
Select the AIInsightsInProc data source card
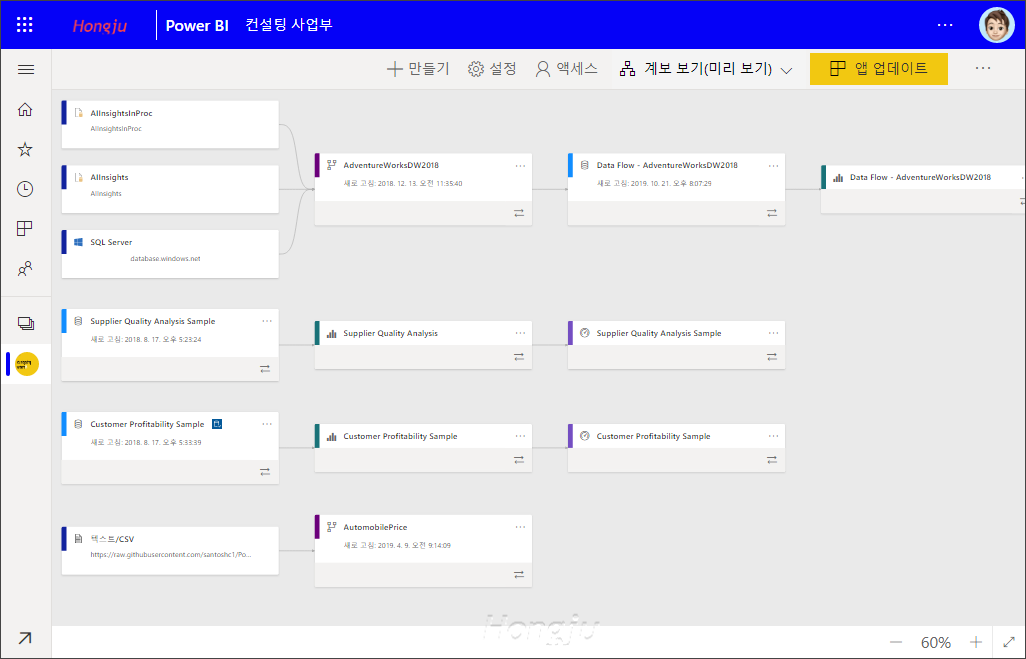pyautogui.click(x=170, y=124)
